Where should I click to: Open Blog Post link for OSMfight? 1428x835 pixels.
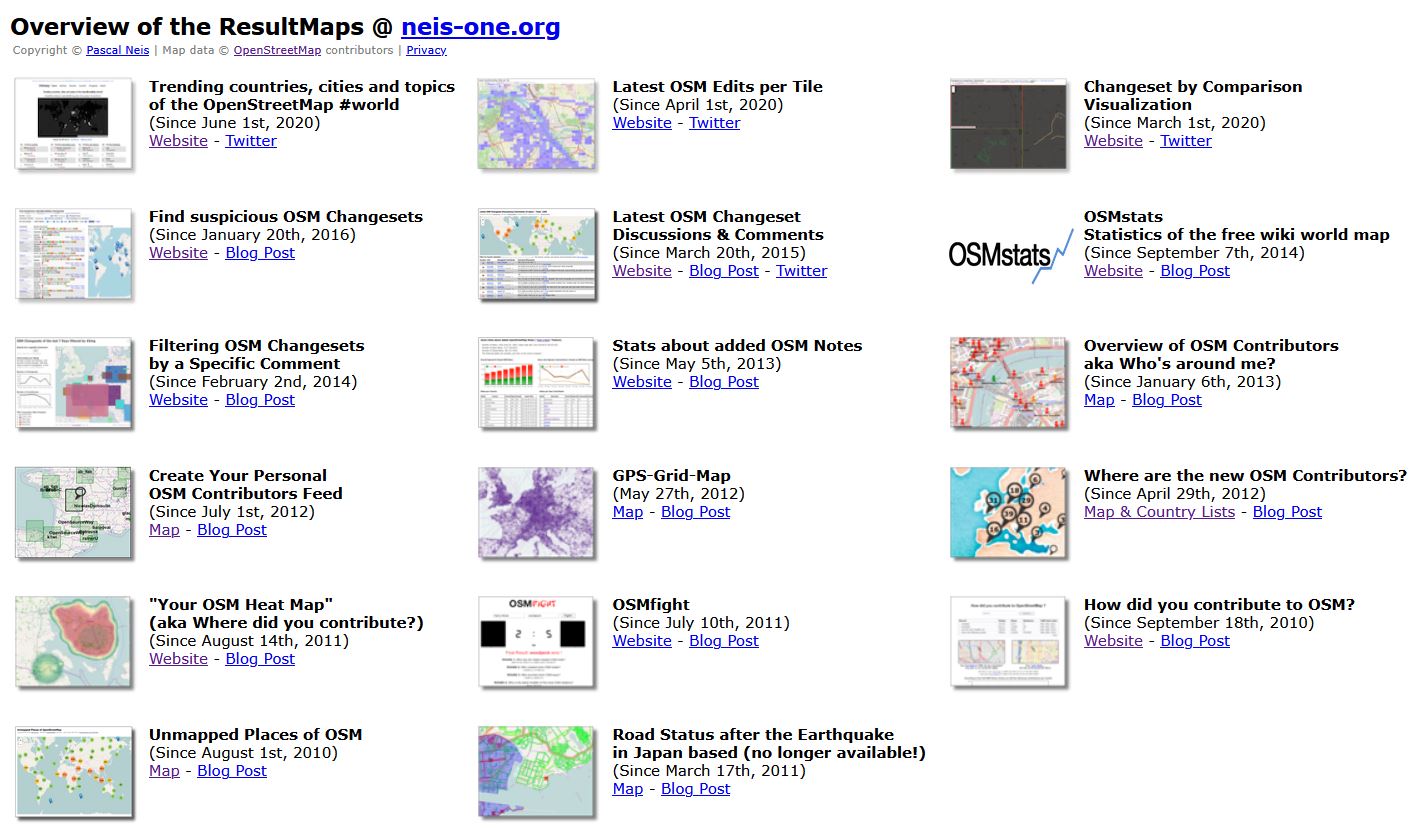724,641
